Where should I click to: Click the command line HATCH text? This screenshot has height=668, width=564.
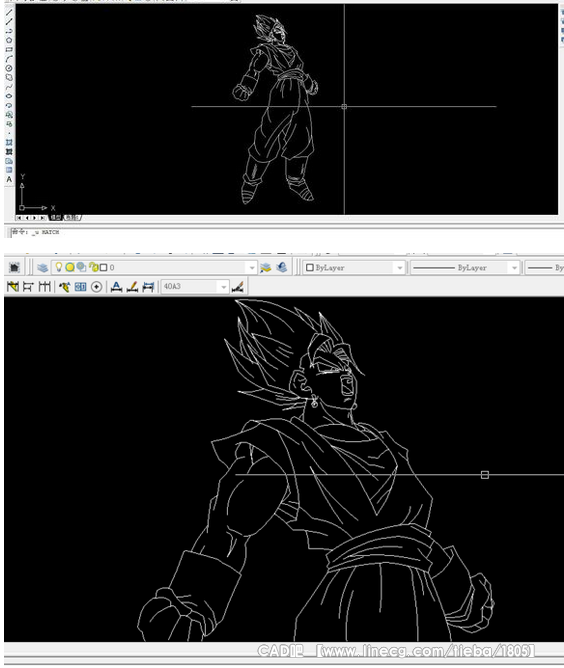tap(50, 232)
